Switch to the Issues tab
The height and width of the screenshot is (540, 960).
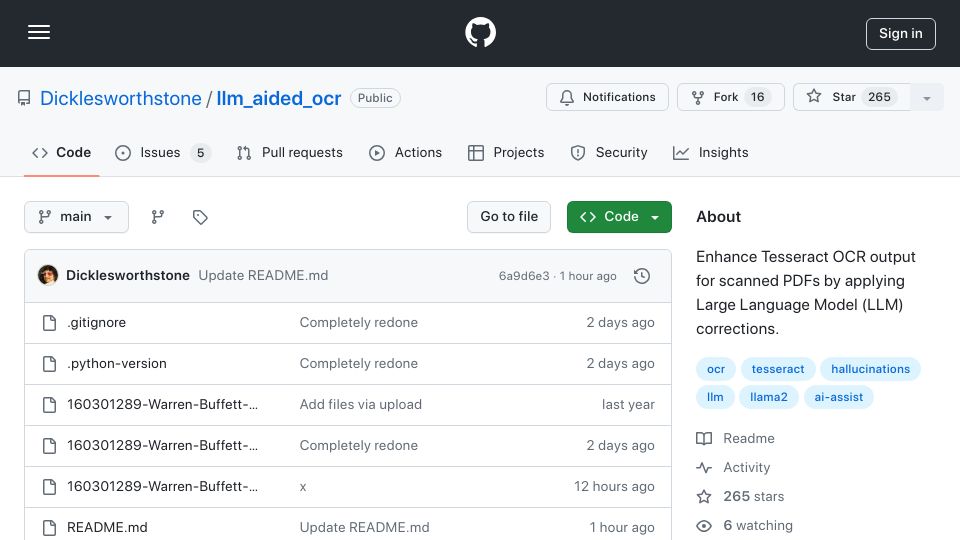162,152
